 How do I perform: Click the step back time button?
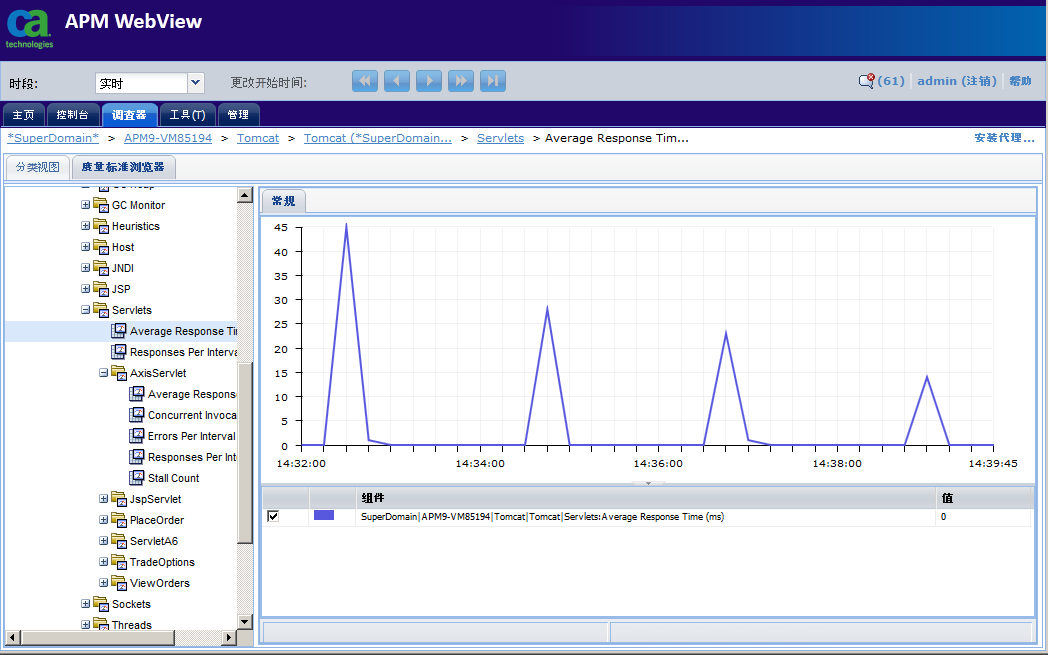point(397,82)
